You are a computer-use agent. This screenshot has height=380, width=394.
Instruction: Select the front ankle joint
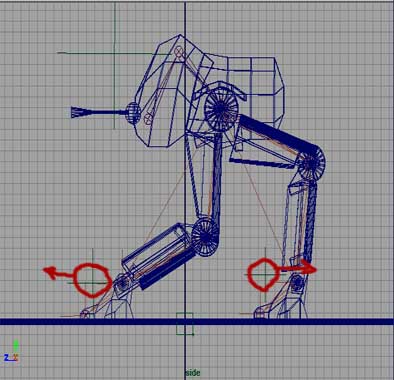[123, 283]
